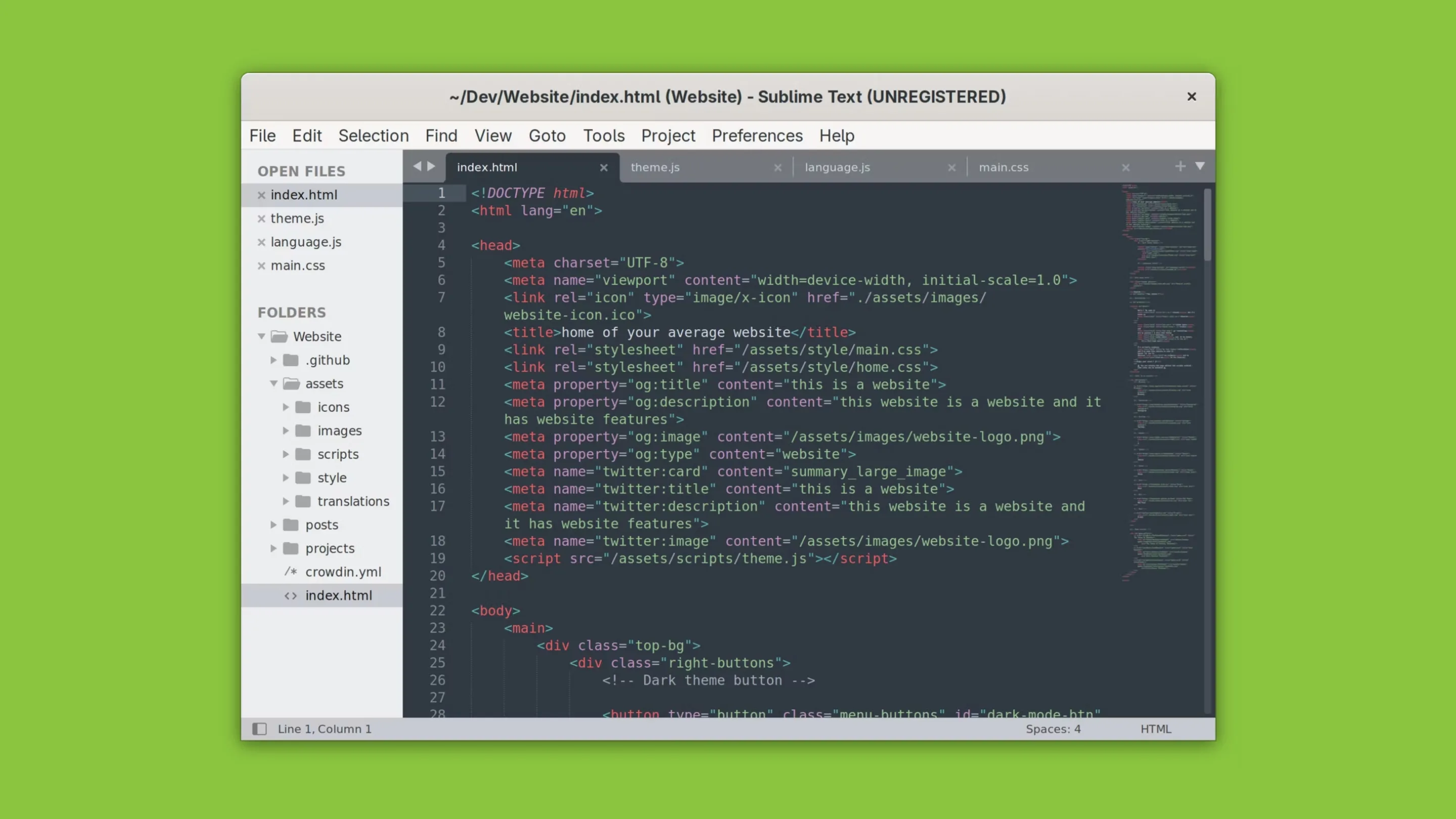The image size is (1456, 819).
Task: Click the file icon beside crowdin.yml
Action: (x=291, y=571)
